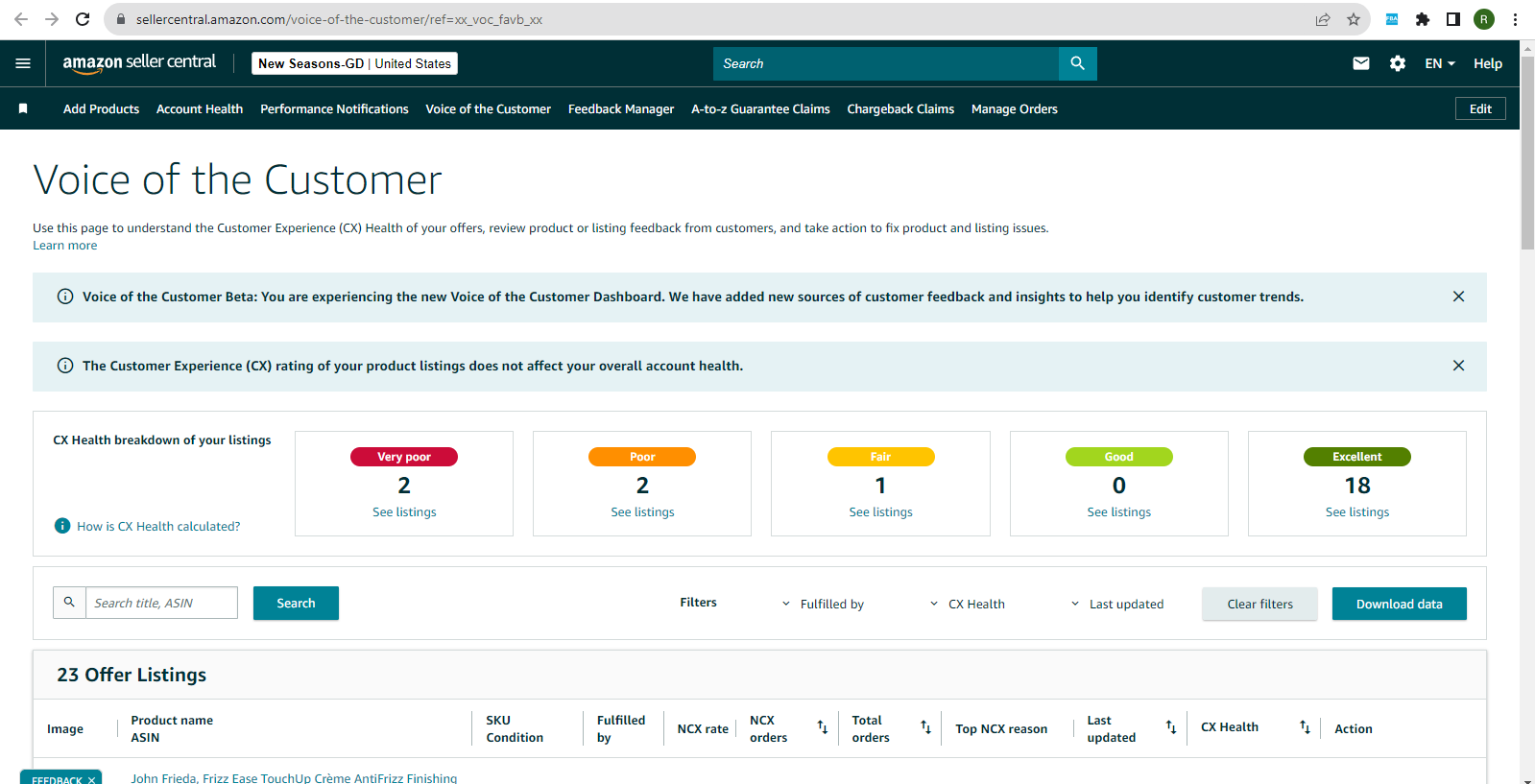Open the hamburger navigation menu
Image resolution: width=1535 pixels, height=784 pixels.
tap(23, 63)
